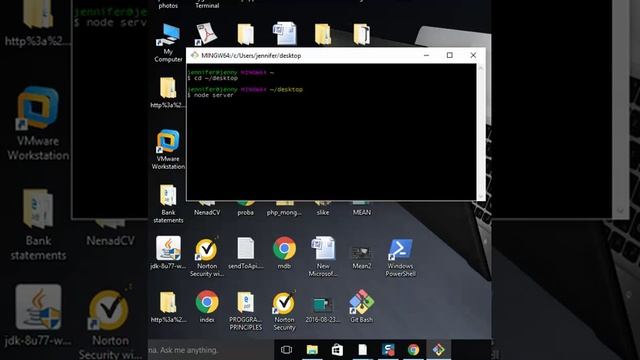This screenshot has height=360, width=640.
Task: Open the PDF shortcut icon beside My Computer
Action: pos(207,33)
